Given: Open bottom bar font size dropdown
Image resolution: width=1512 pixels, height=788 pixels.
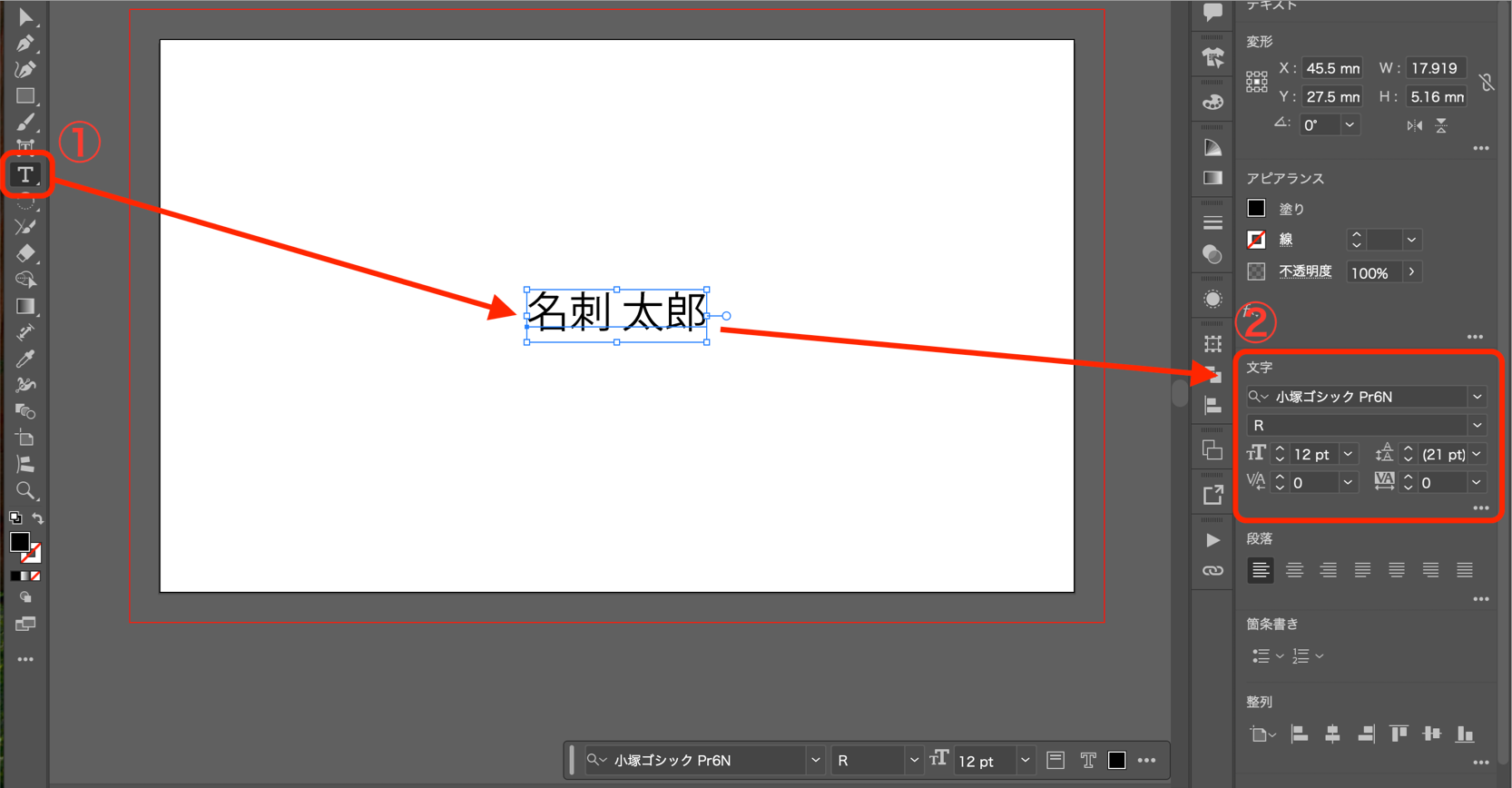Looking at the screenshot, I should 1025,761.
